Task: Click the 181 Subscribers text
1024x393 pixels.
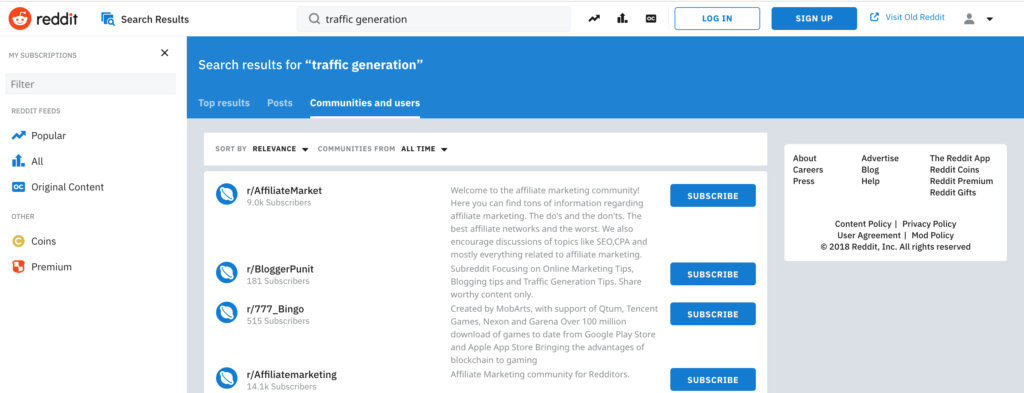Action: tap(278, 281)
